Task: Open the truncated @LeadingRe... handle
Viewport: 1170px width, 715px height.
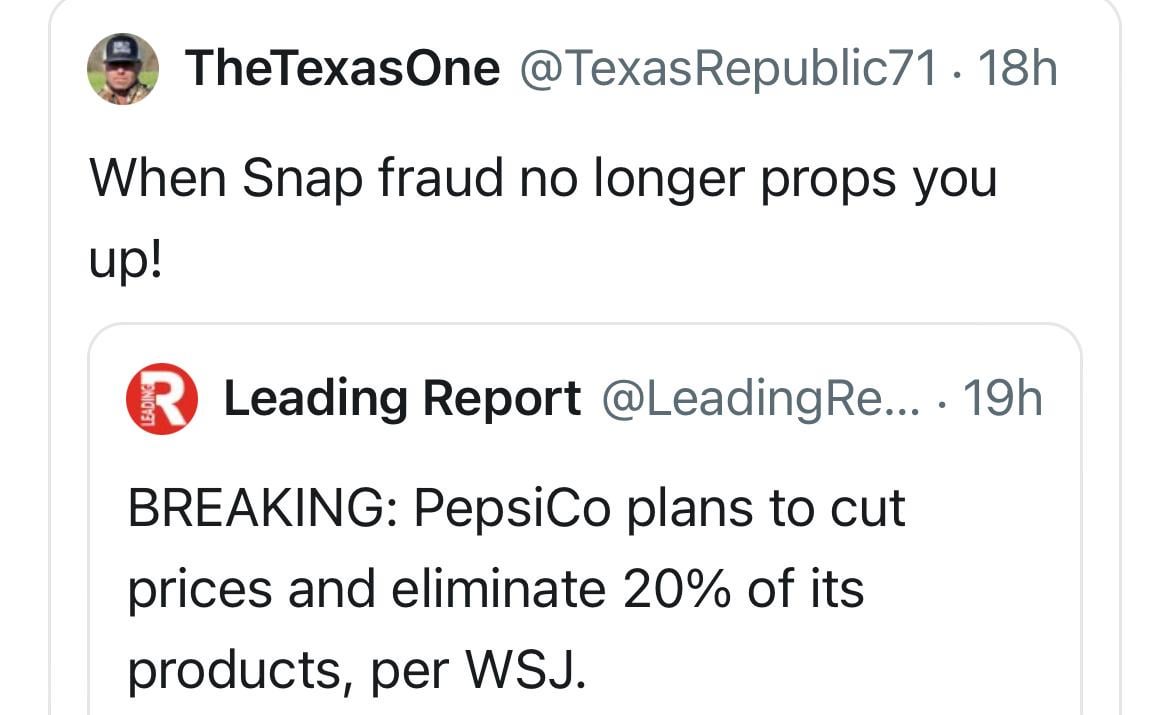Action: 761,399
